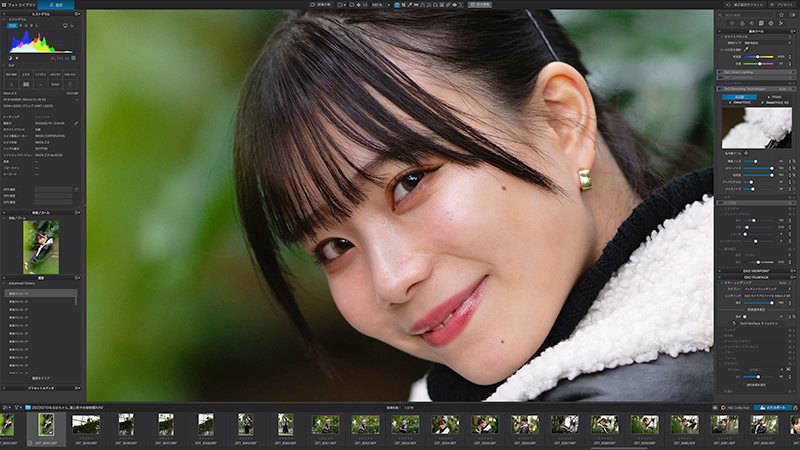This screenshot has height=450, width=800.
Task: Open the Local Adjustments button in toolbar
Action: coord(480,5)
